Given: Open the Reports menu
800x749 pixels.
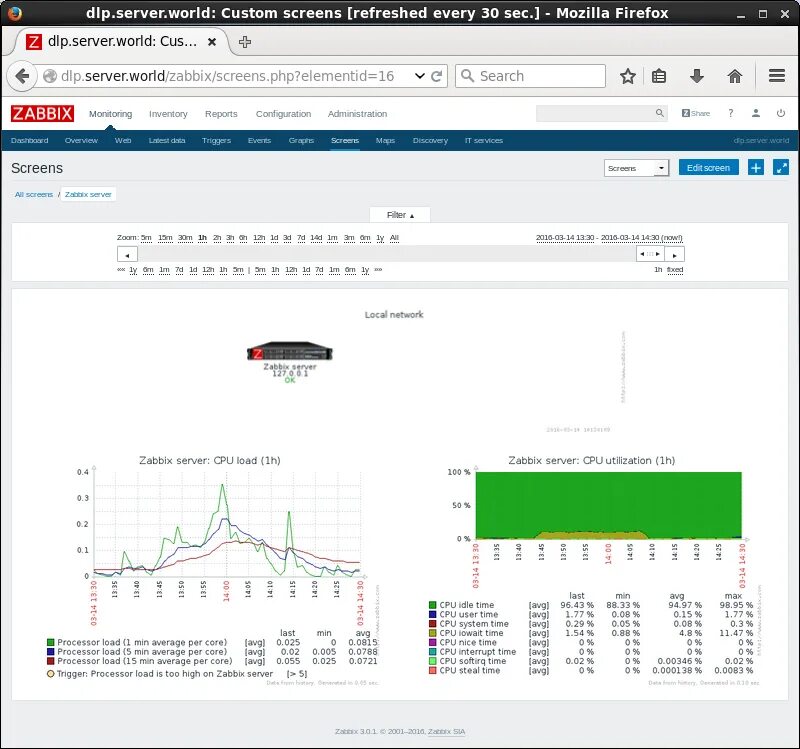Looking at the screenshot, I should coord(221,114).
